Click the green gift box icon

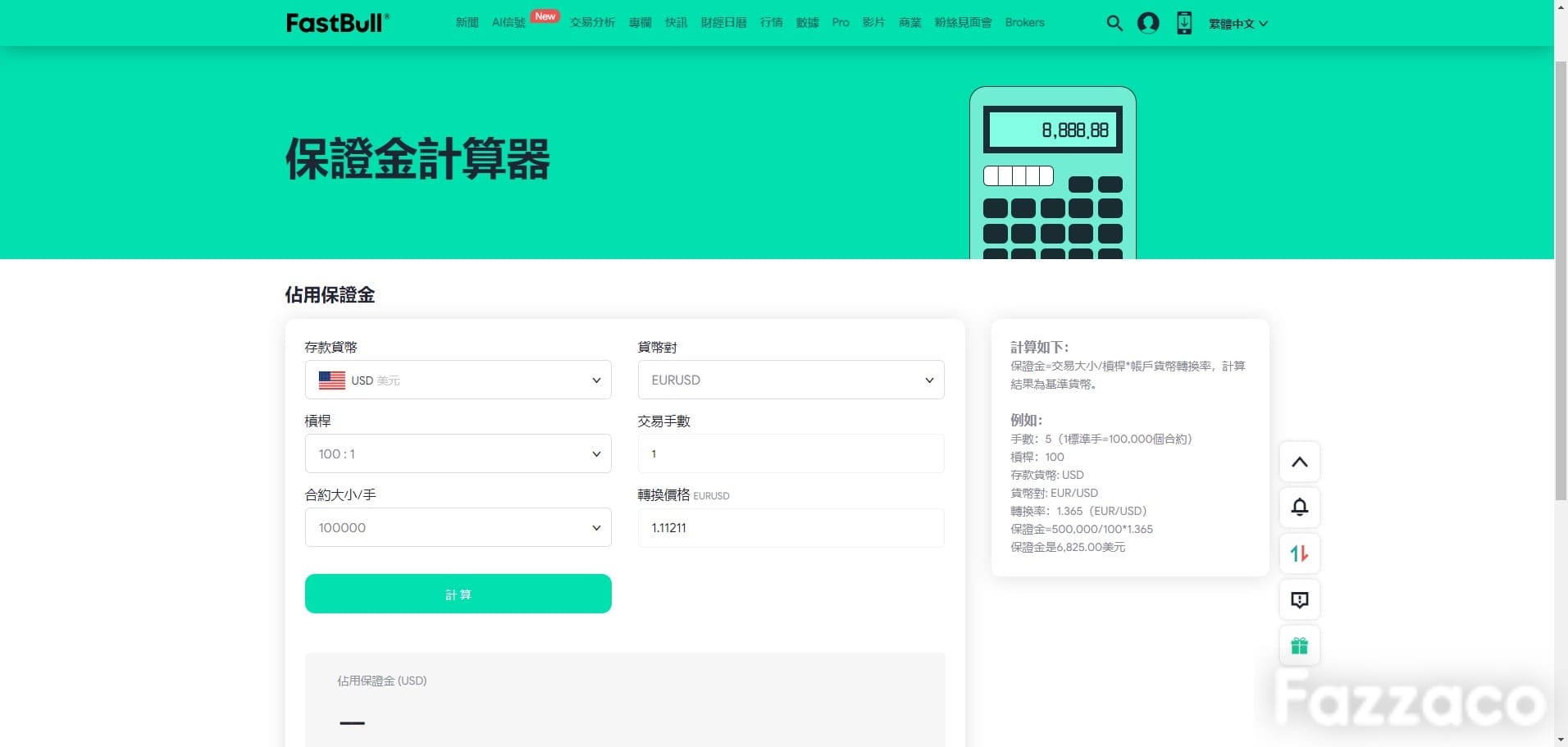point(1299,645)
